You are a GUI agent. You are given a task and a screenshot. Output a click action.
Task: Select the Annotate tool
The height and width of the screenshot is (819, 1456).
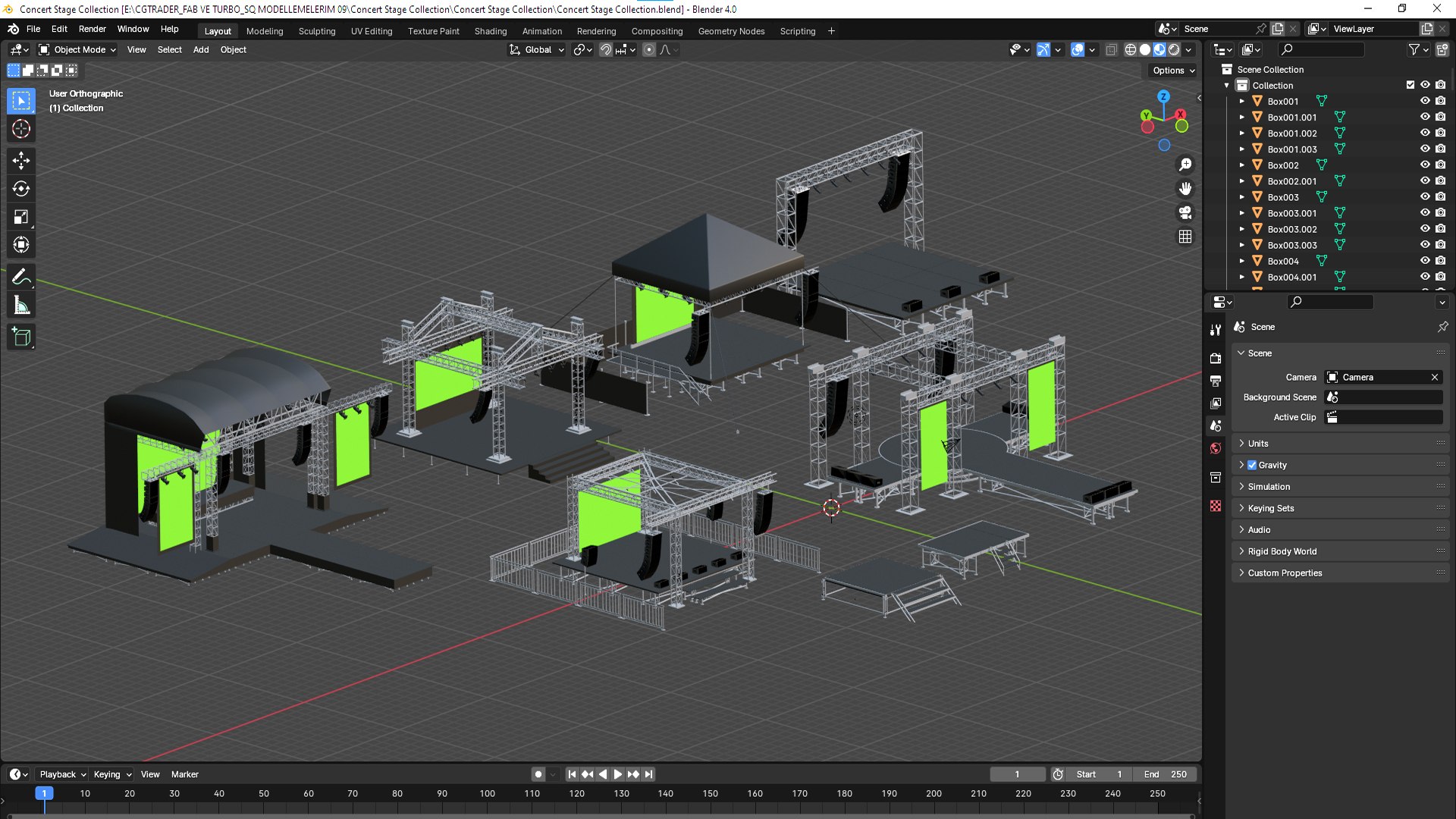coord(21,277)
